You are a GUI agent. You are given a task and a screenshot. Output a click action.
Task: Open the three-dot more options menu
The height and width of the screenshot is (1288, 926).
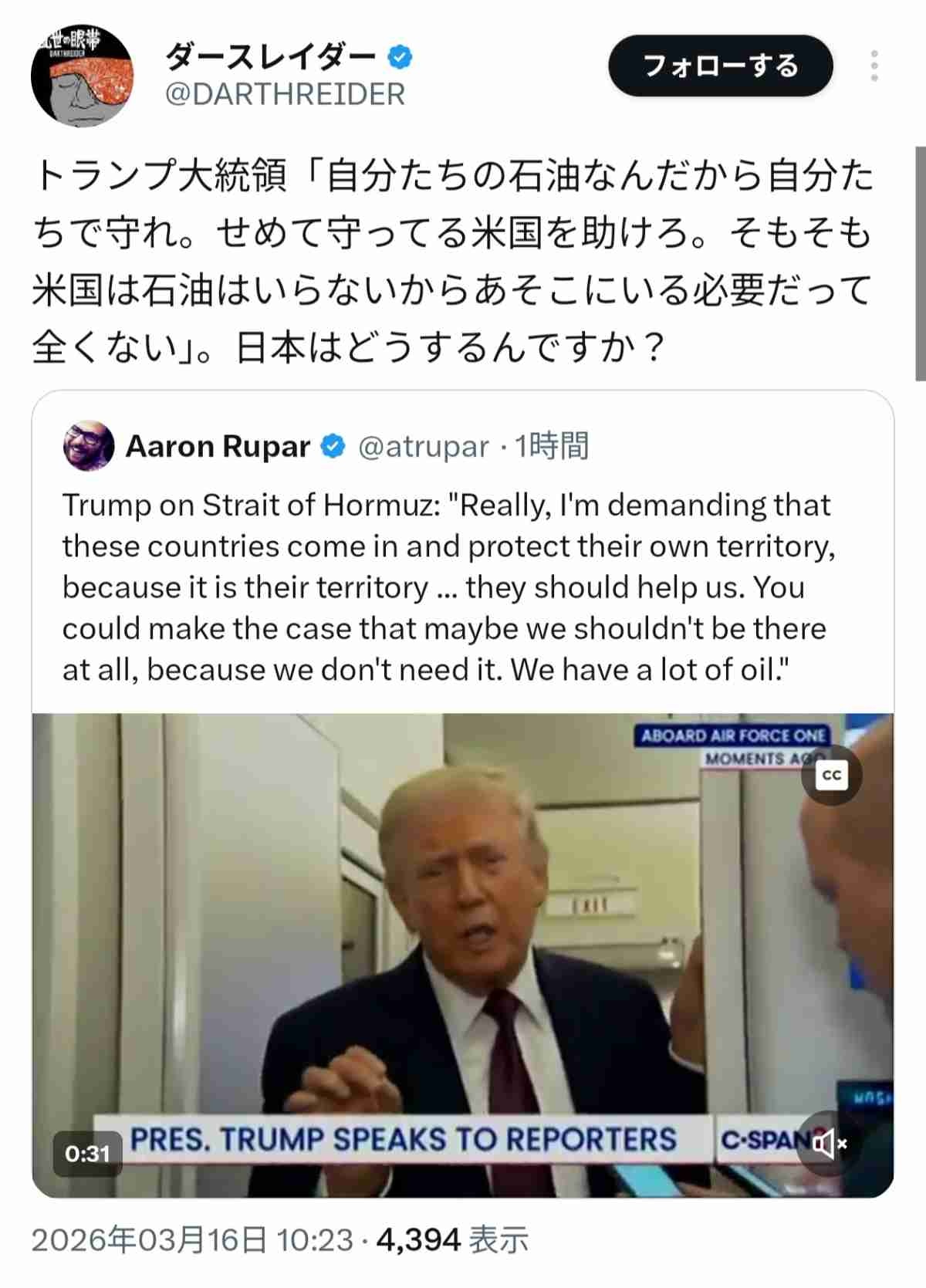click(x=874, y=66)
